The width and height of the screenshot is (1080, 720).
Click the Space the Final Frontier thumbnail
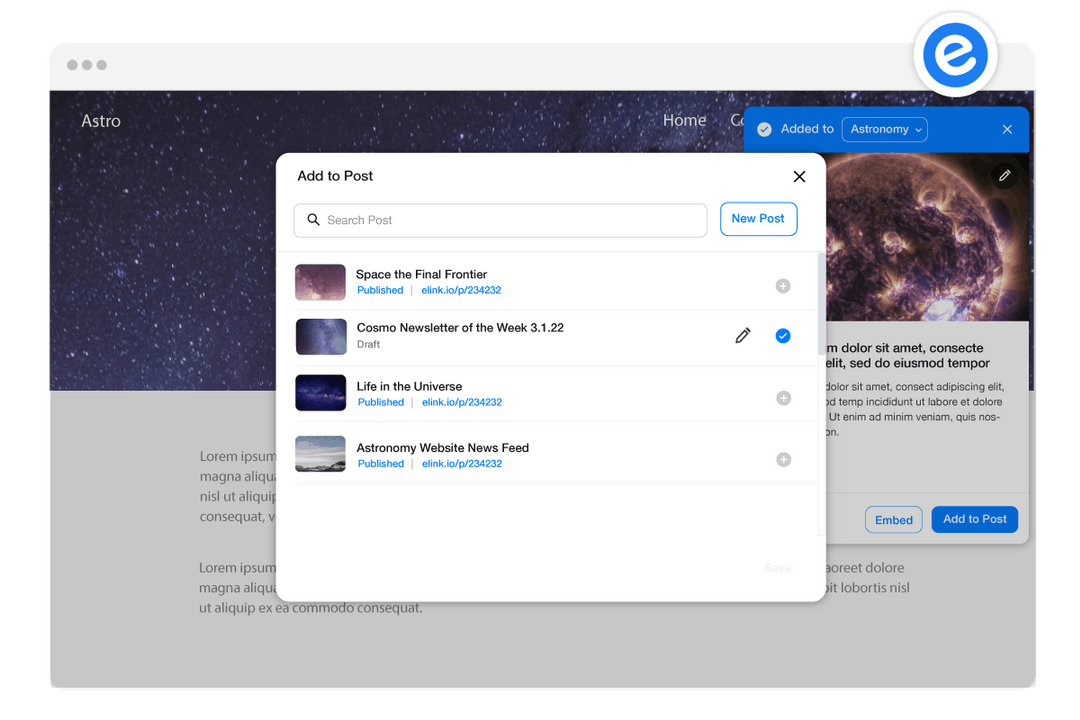[320, 282]
